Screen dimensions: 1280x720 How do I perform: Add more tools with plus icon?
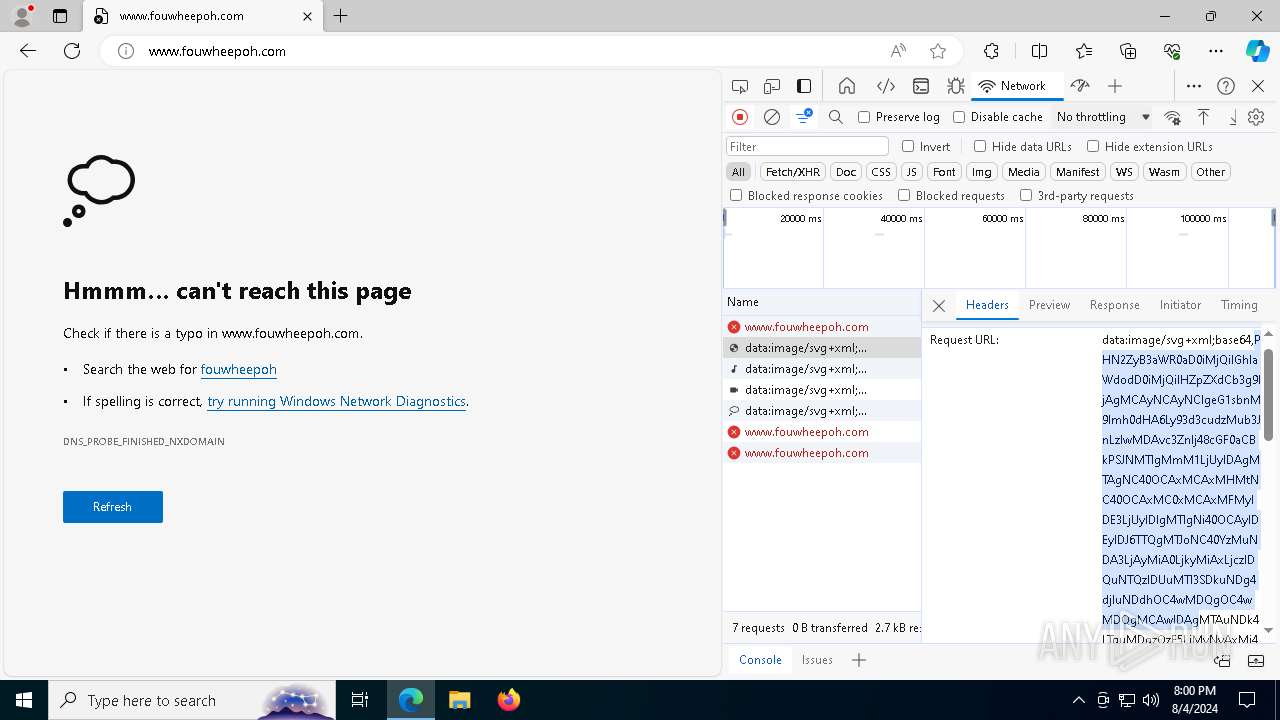[1115, 86]
